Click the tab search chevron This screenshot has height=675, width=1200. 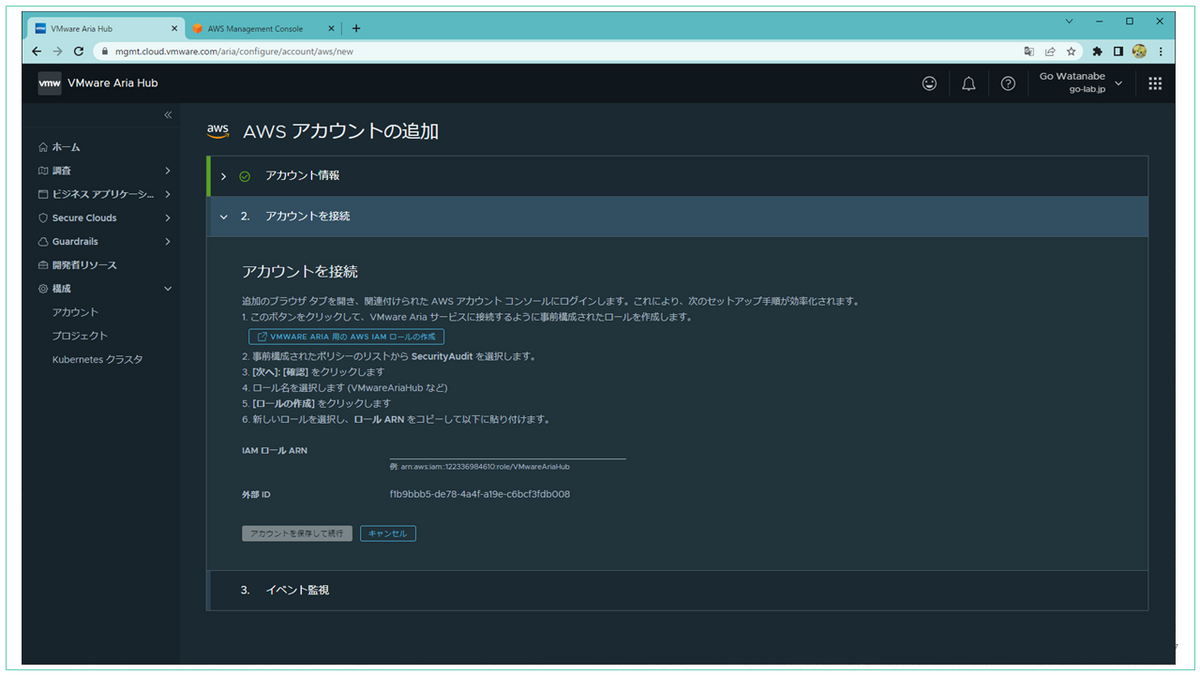pyautogui.click(x=1069, y=21)
